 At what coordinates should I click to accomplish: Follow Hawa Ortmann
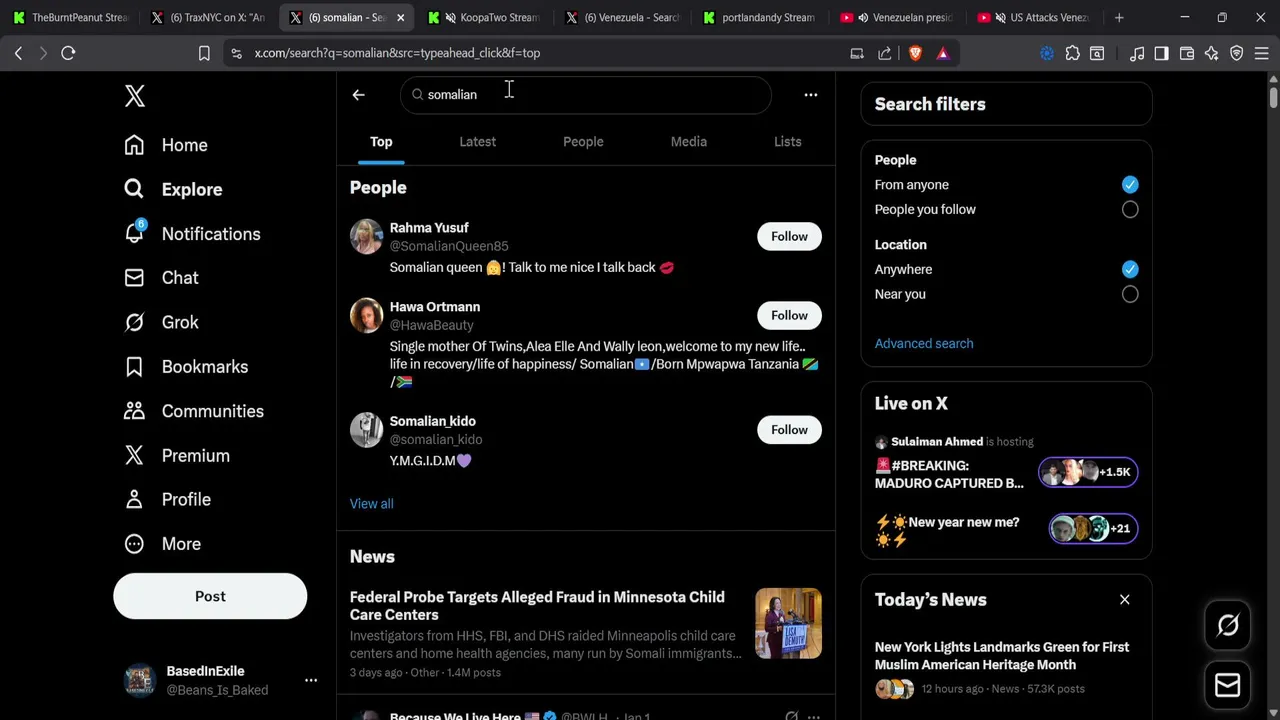coord(789,316)
